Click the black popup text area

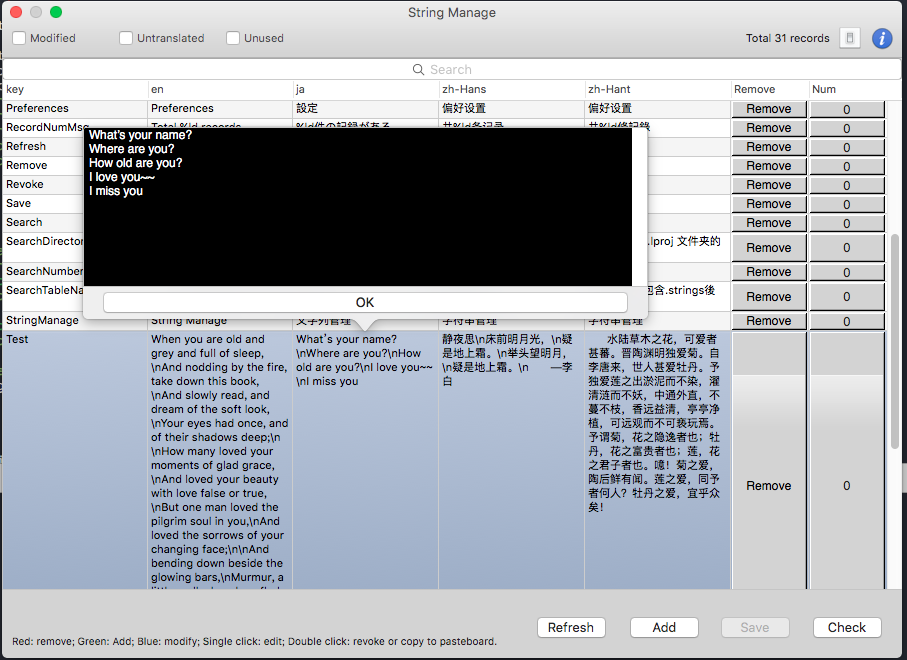tap(358, 207)
